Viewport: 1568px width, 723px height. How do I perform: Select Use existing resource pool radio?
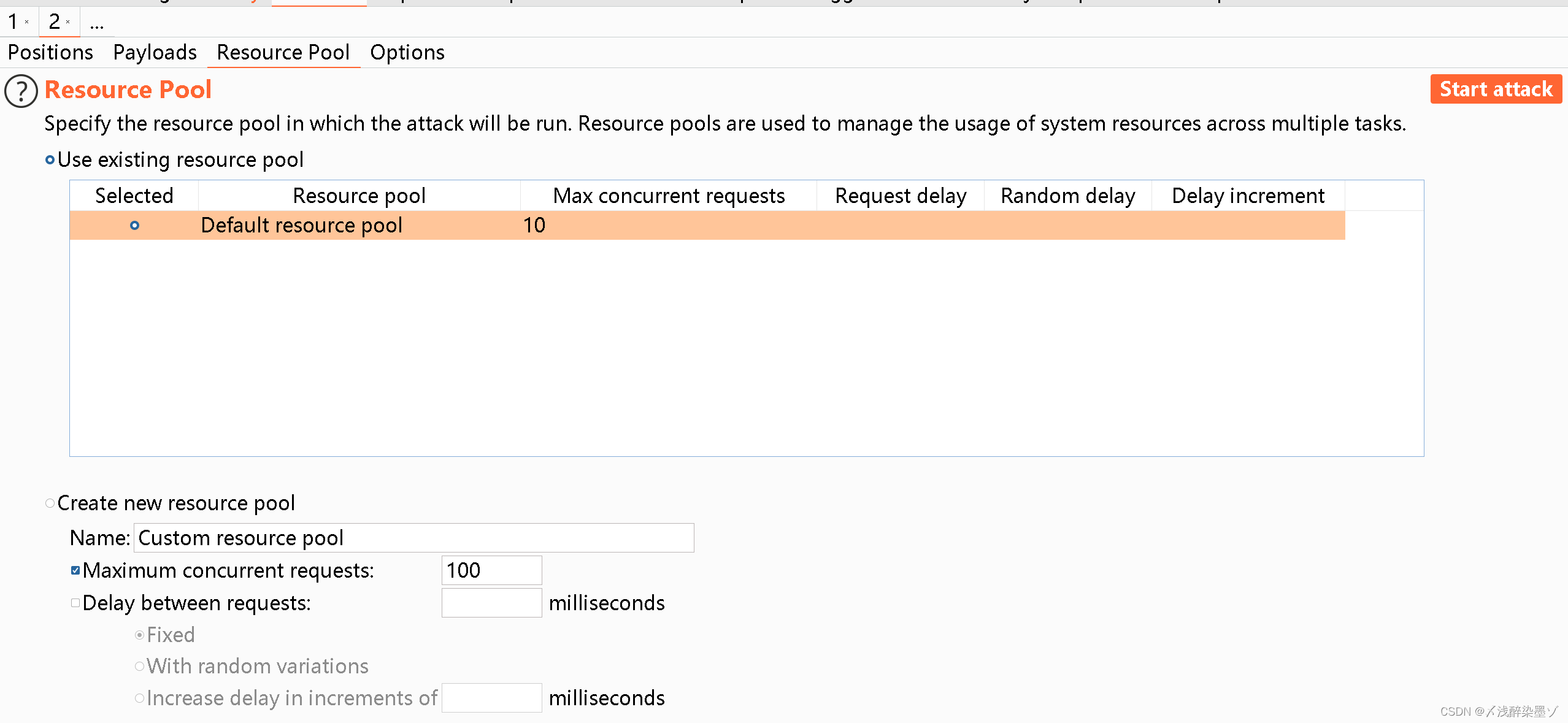(50, 160)
